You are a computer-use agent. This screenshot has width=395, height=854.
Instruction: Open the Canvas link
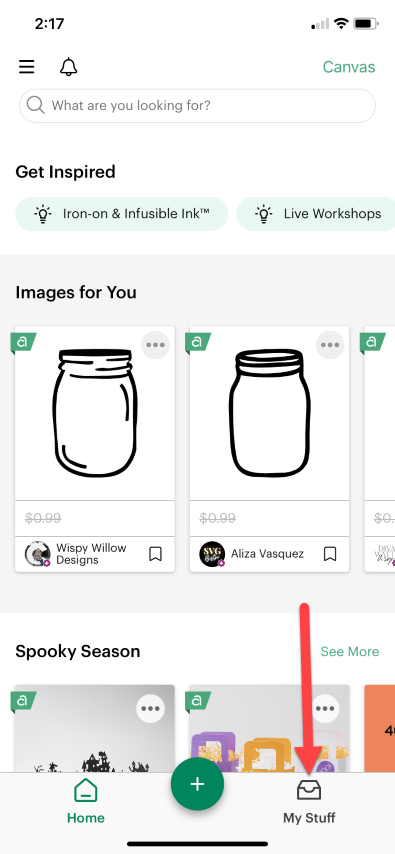click(349, 67)
